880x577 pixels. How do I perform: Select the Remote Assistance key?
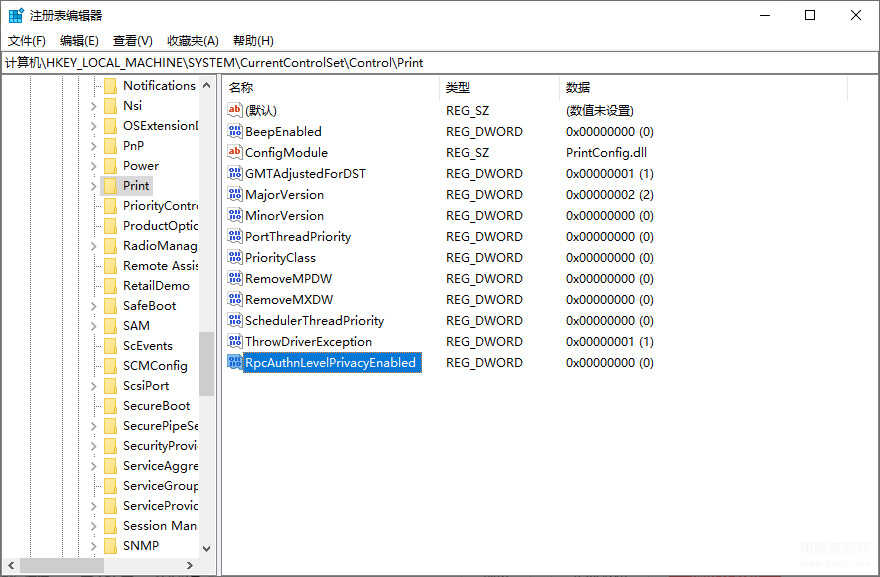pyautogui.click(x=160, y=265)
